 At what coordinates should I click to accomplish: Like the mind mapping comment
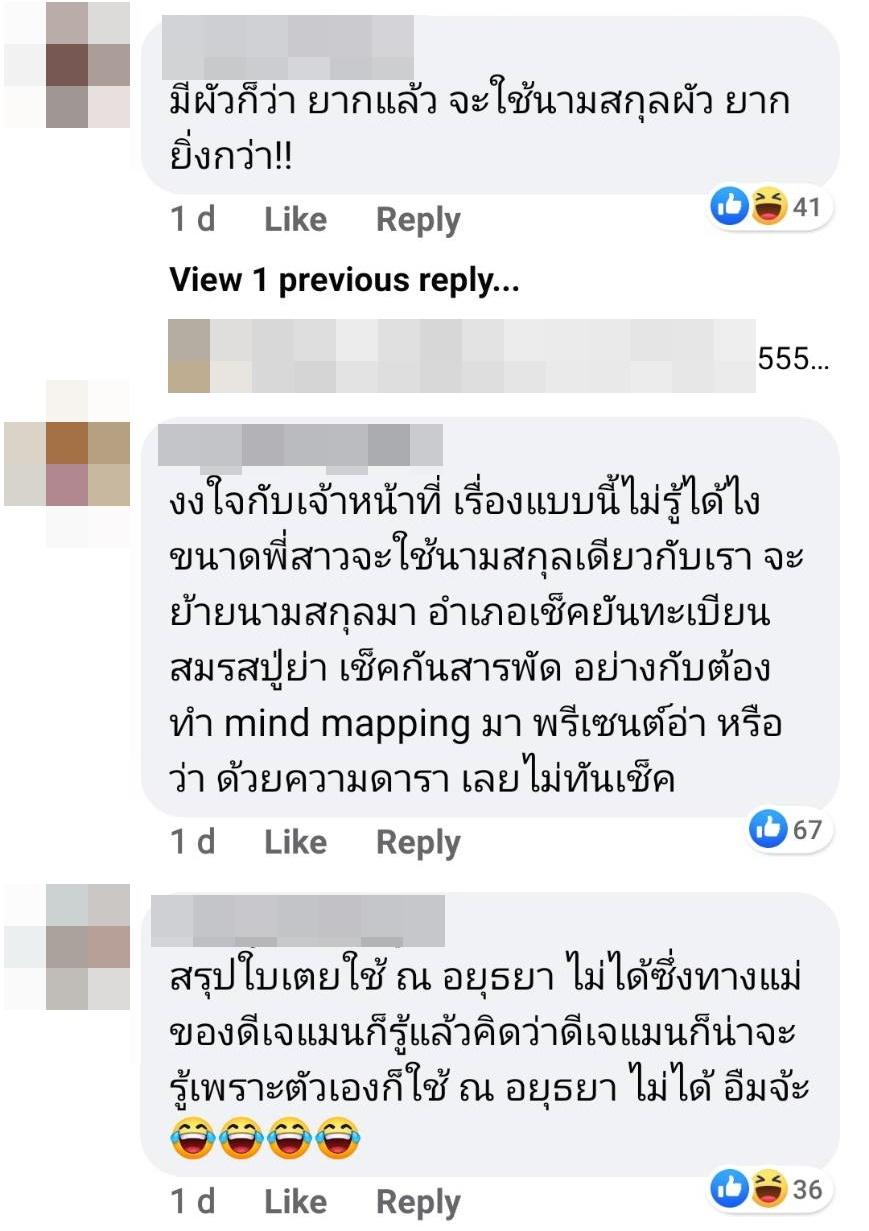pyautogui.click(x=295, y=843)
